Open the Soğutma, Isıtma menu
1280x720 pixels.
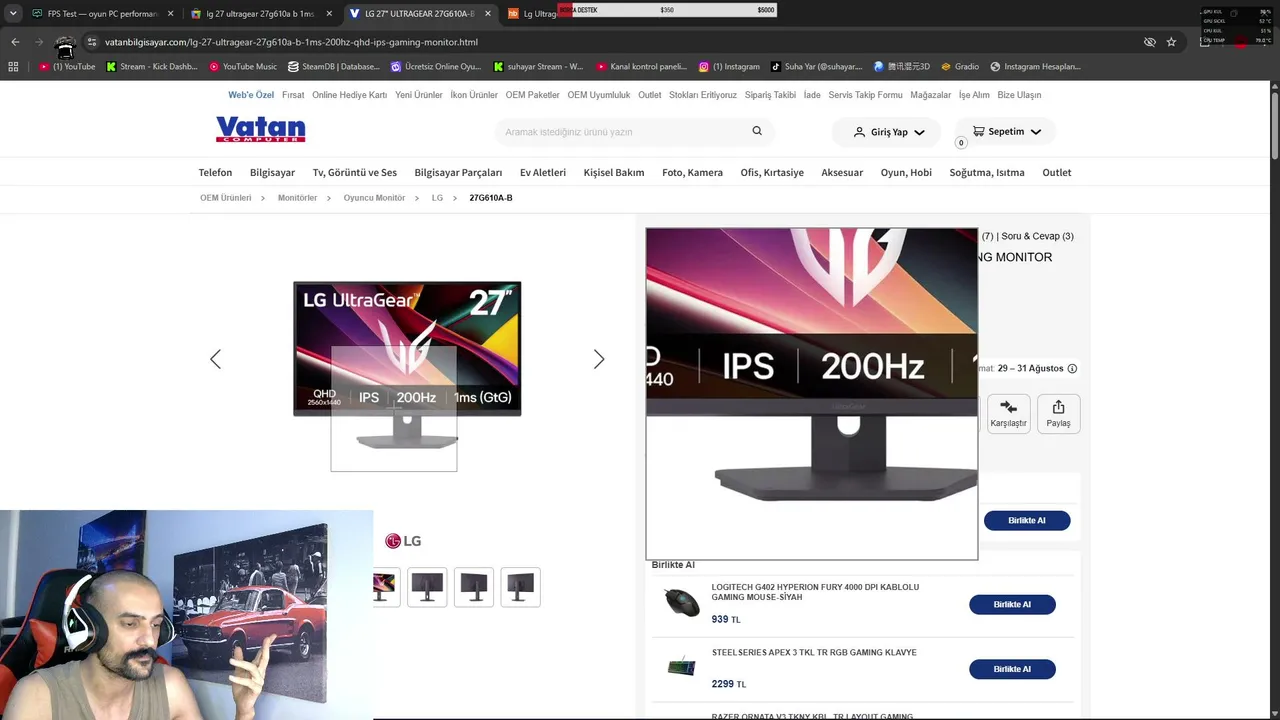(987, 172)
